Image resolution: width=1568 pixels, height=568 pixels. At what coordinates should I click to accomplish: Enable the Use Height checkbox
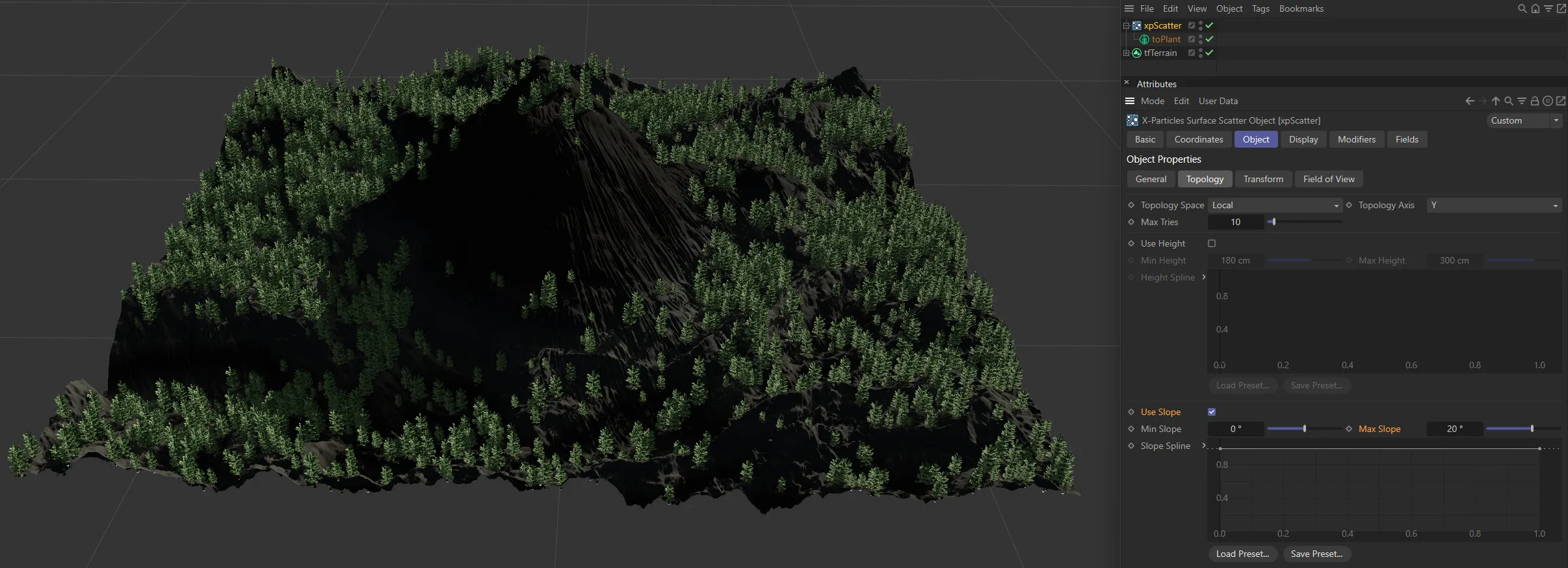(x=1212, y=243)
